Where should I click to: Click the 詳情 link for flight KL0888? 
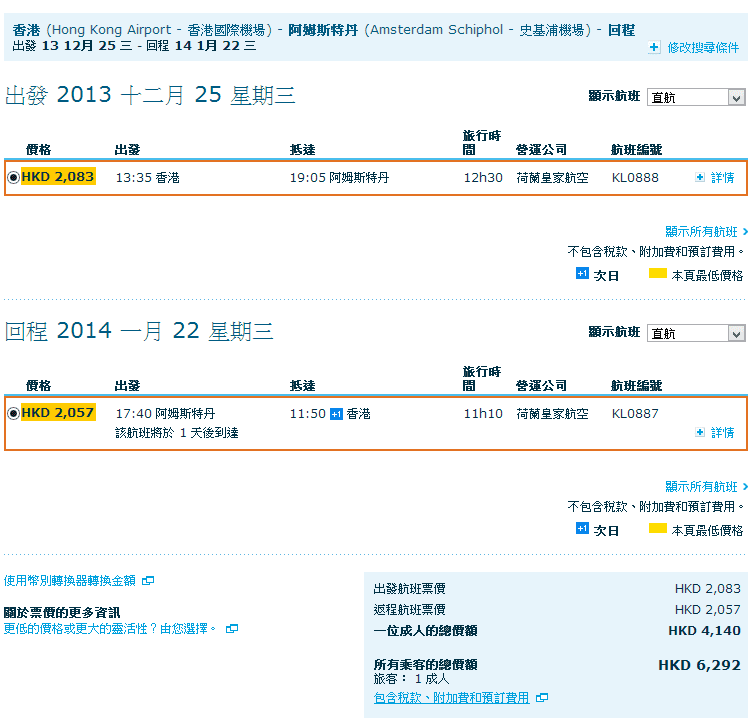(x=722, y=178)
